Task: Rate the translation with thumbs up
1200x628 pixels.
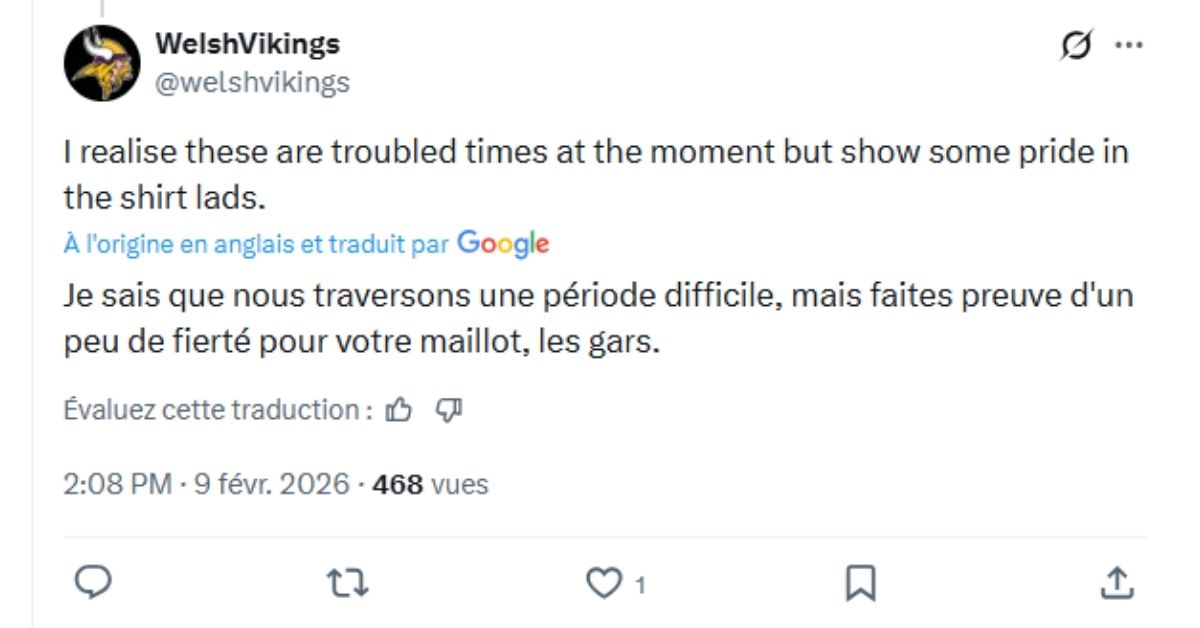Action: click(x=399, y=409)
